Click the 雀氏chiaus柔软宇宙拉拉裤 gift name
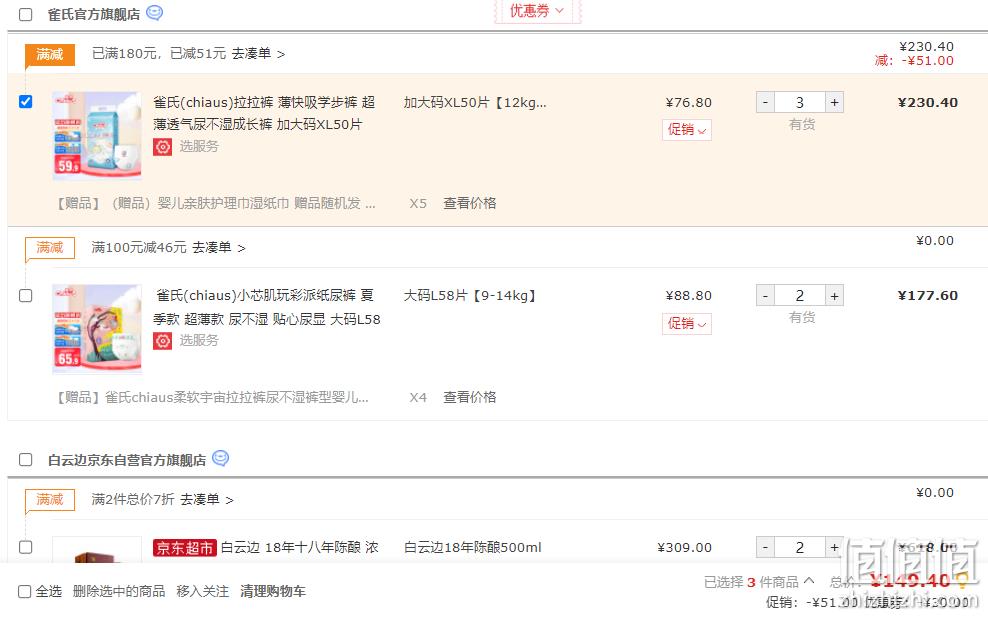 pyautogui.click(x=212, y=397)
